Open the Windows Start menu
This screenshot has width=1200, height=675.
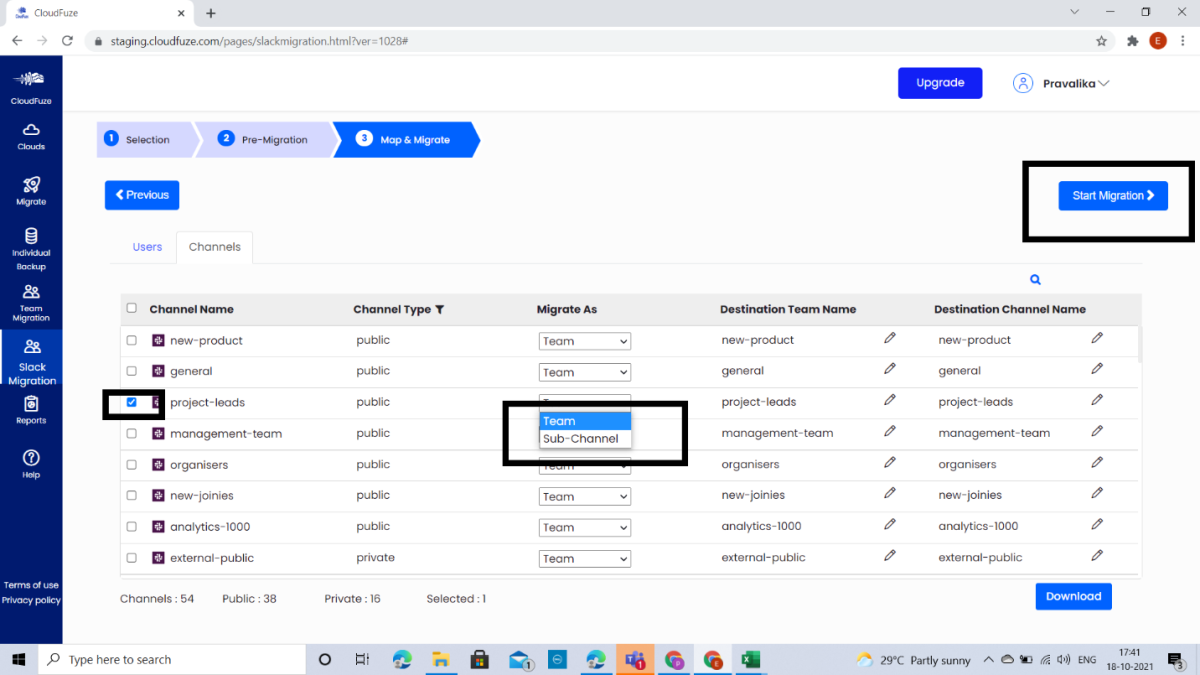[20, 659]
